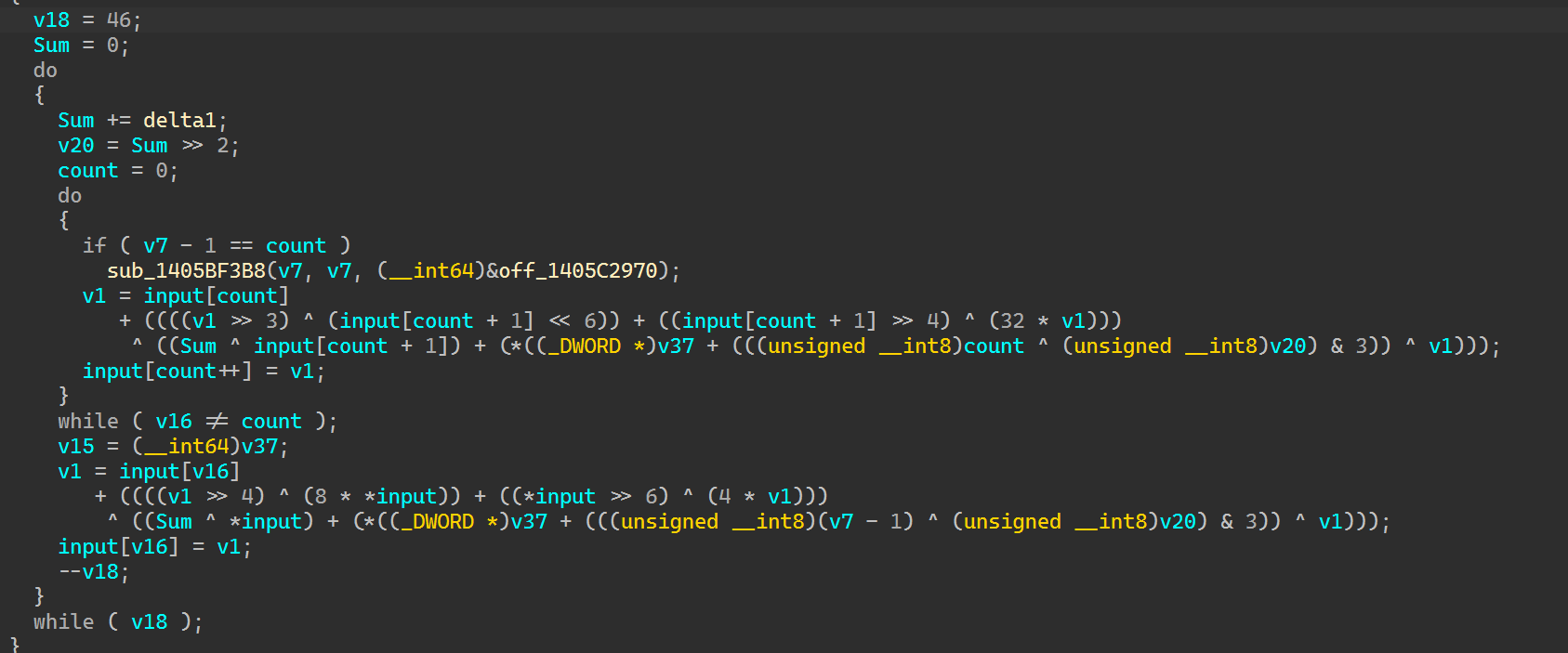This screenshot has height=653, width=1568.
Task: Click v37 in the v15 assignment line
Action: [259, 446]
